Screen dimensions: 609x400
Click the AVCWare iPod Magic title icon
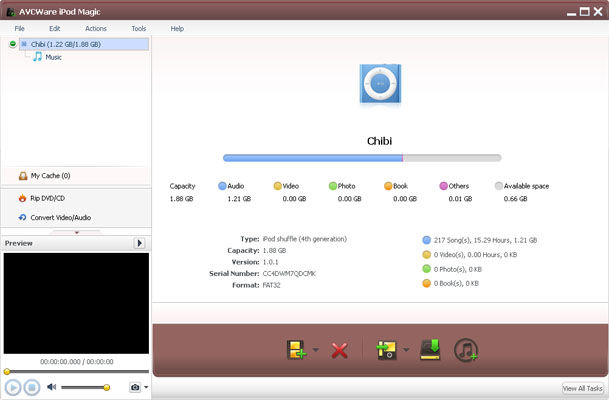10,12
